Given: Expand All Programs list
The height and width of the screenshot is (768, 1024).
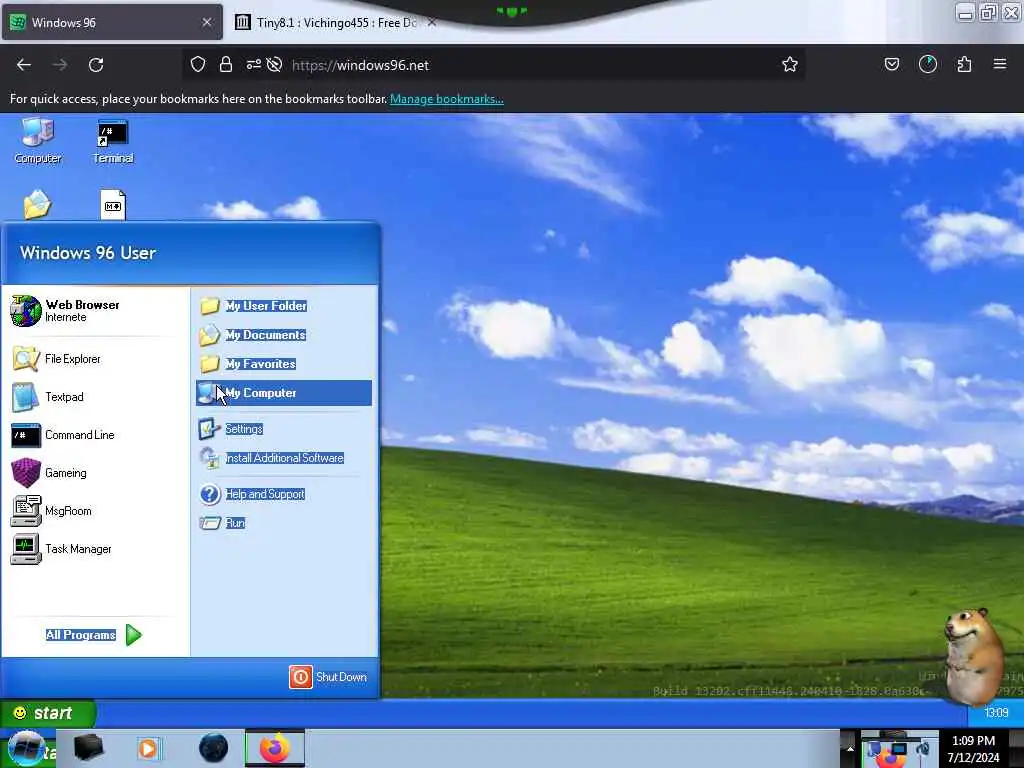Looking at the screenshot, I should click(93, 635).
